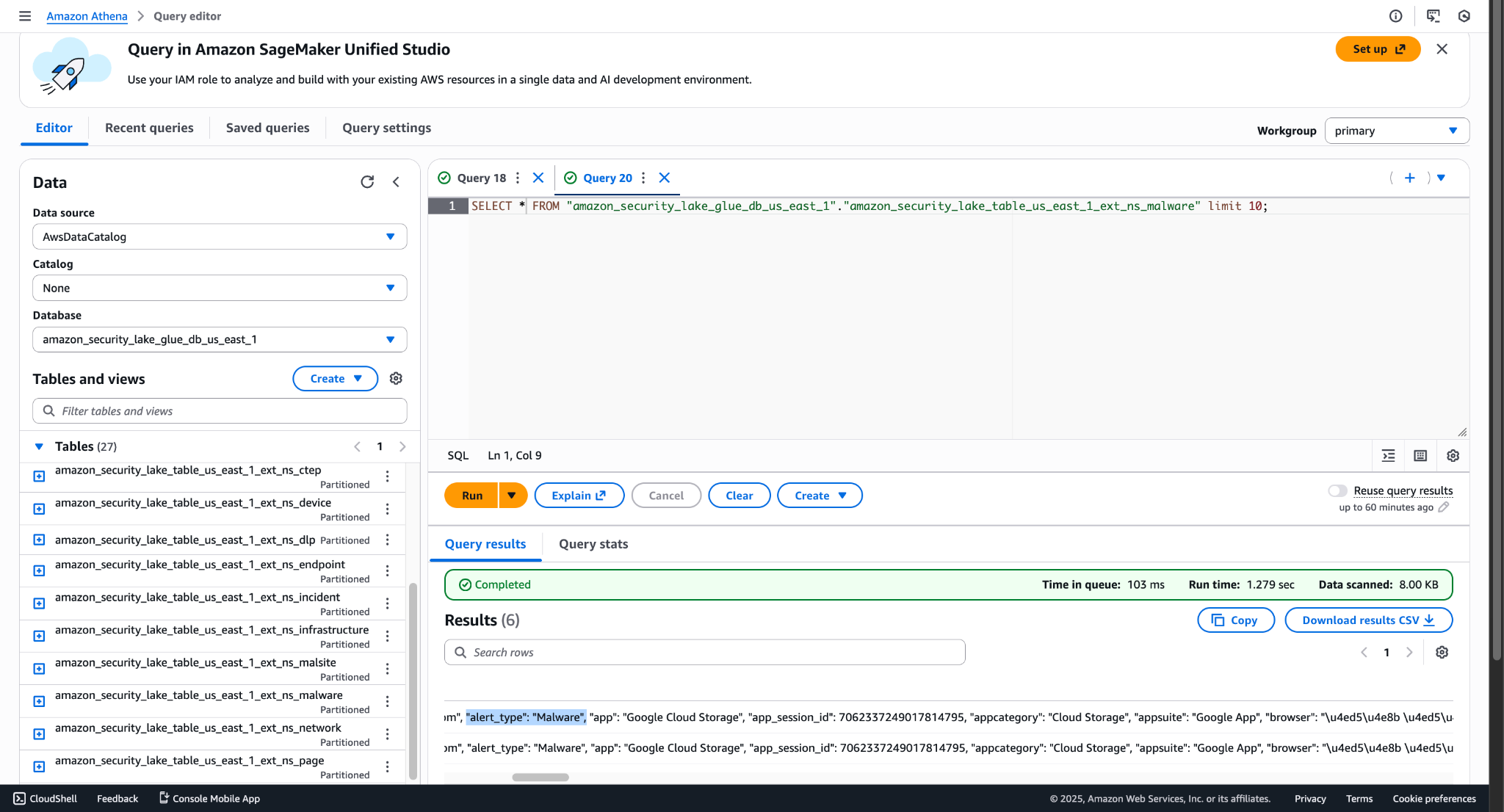Open actions menu for ext_ns_malware table
Image resolution: width=1504 pixels, height=812 pixels.
click(x=387, y=701)
